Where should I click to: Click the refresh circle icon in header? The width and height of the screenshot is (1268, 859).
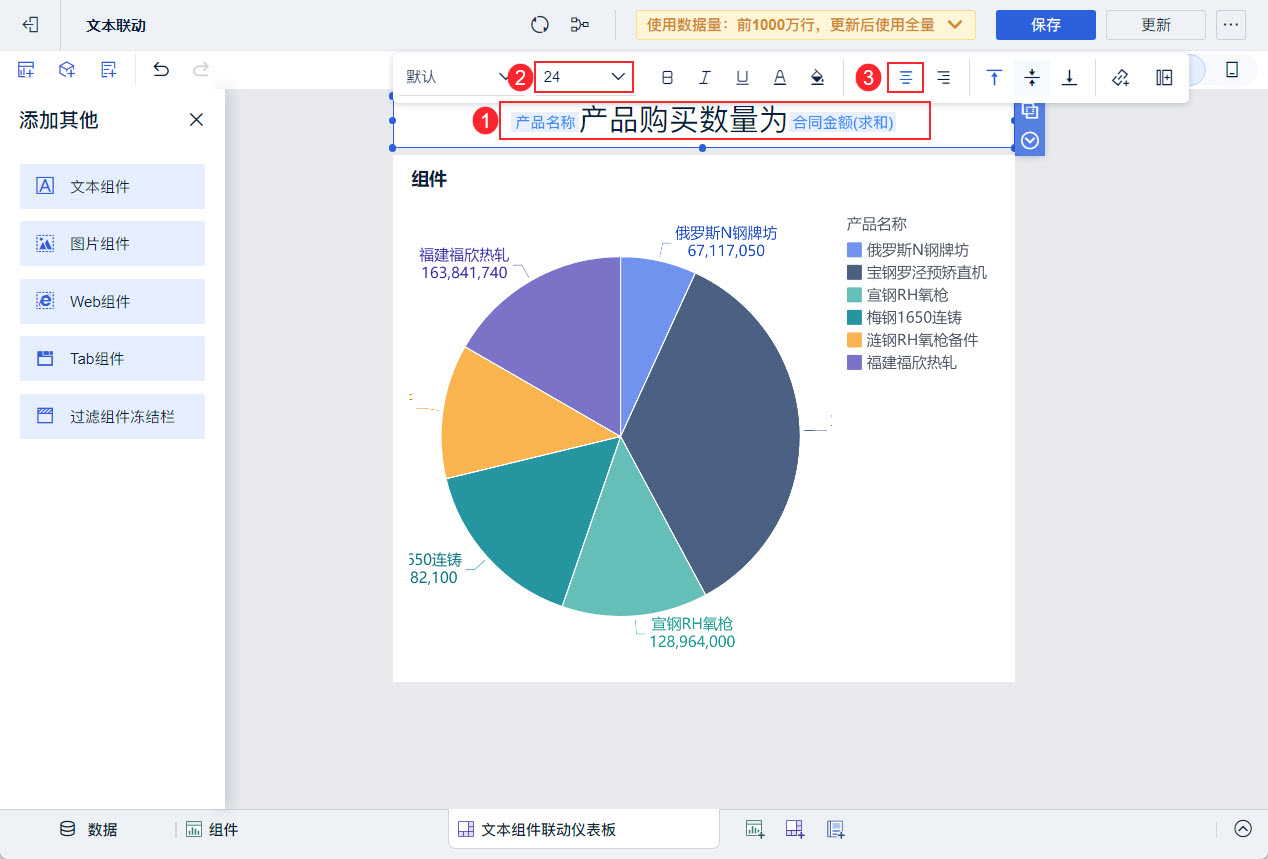point(540,24)
